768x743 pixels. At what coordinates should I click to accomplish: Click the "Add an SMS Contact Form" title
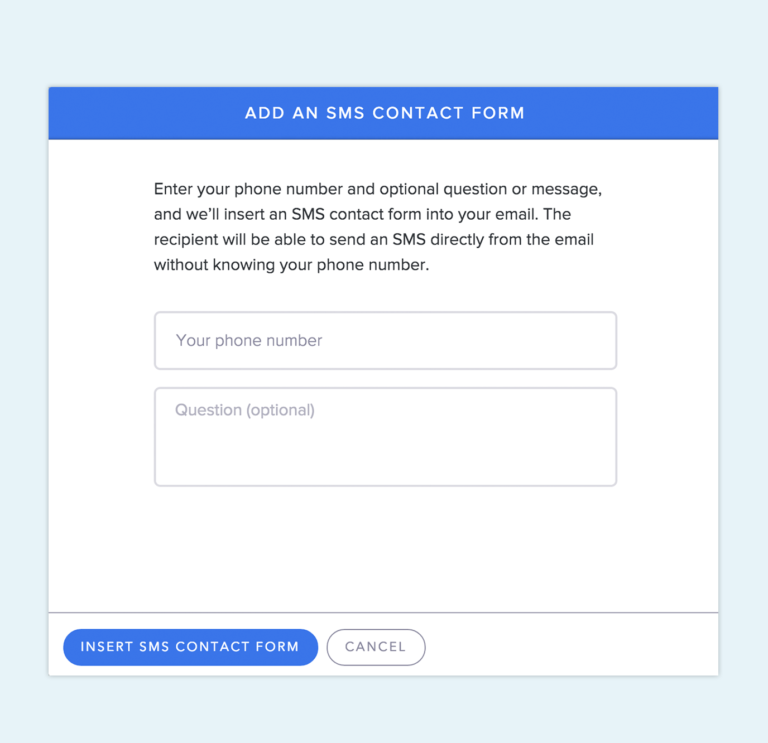click(384, 113)
